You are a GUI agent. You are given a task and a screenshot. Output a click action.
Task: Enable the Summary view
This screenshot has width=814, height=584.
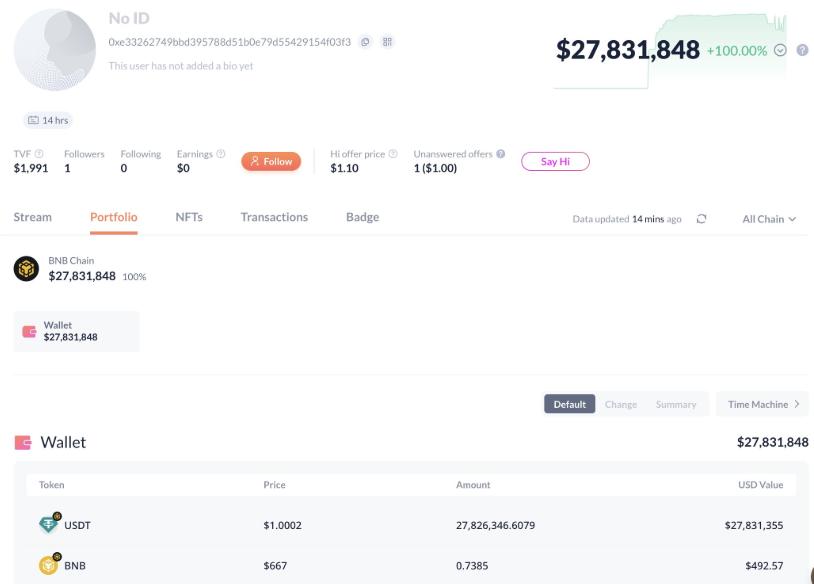tap(676, 404)
